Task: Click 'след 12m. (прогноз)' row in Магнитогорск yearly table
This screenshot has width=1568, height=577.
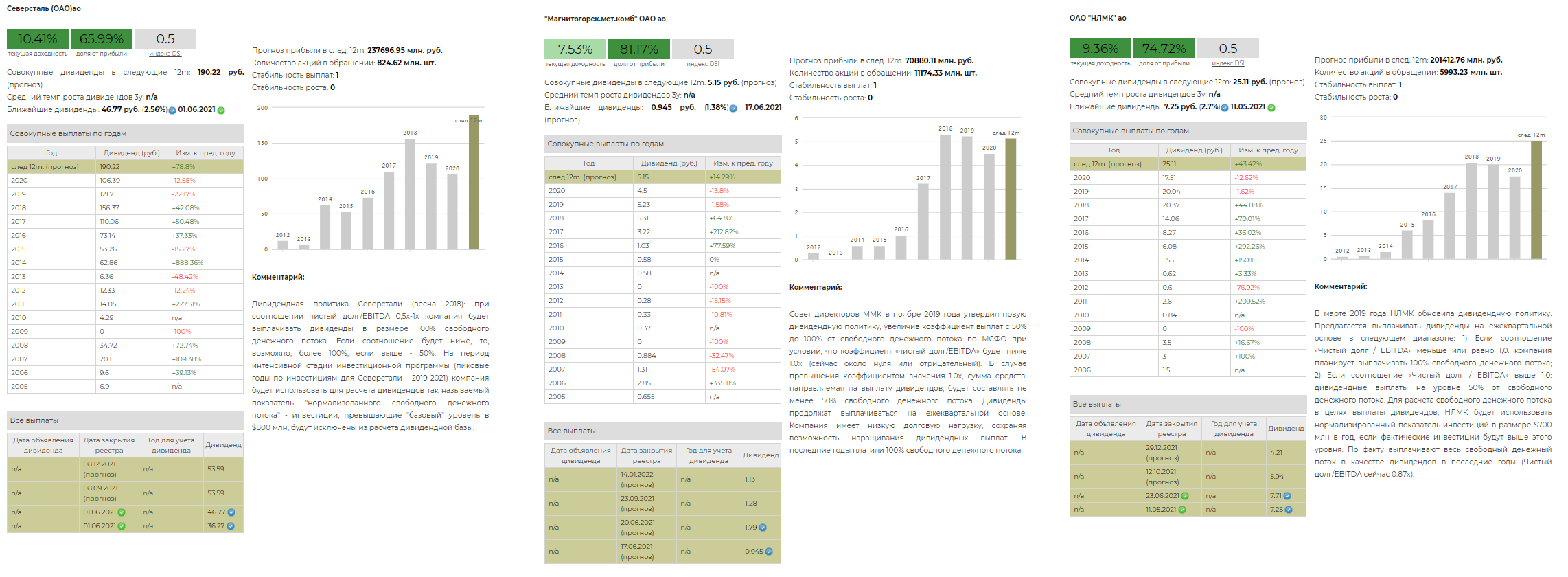Action: click(663, 177)
